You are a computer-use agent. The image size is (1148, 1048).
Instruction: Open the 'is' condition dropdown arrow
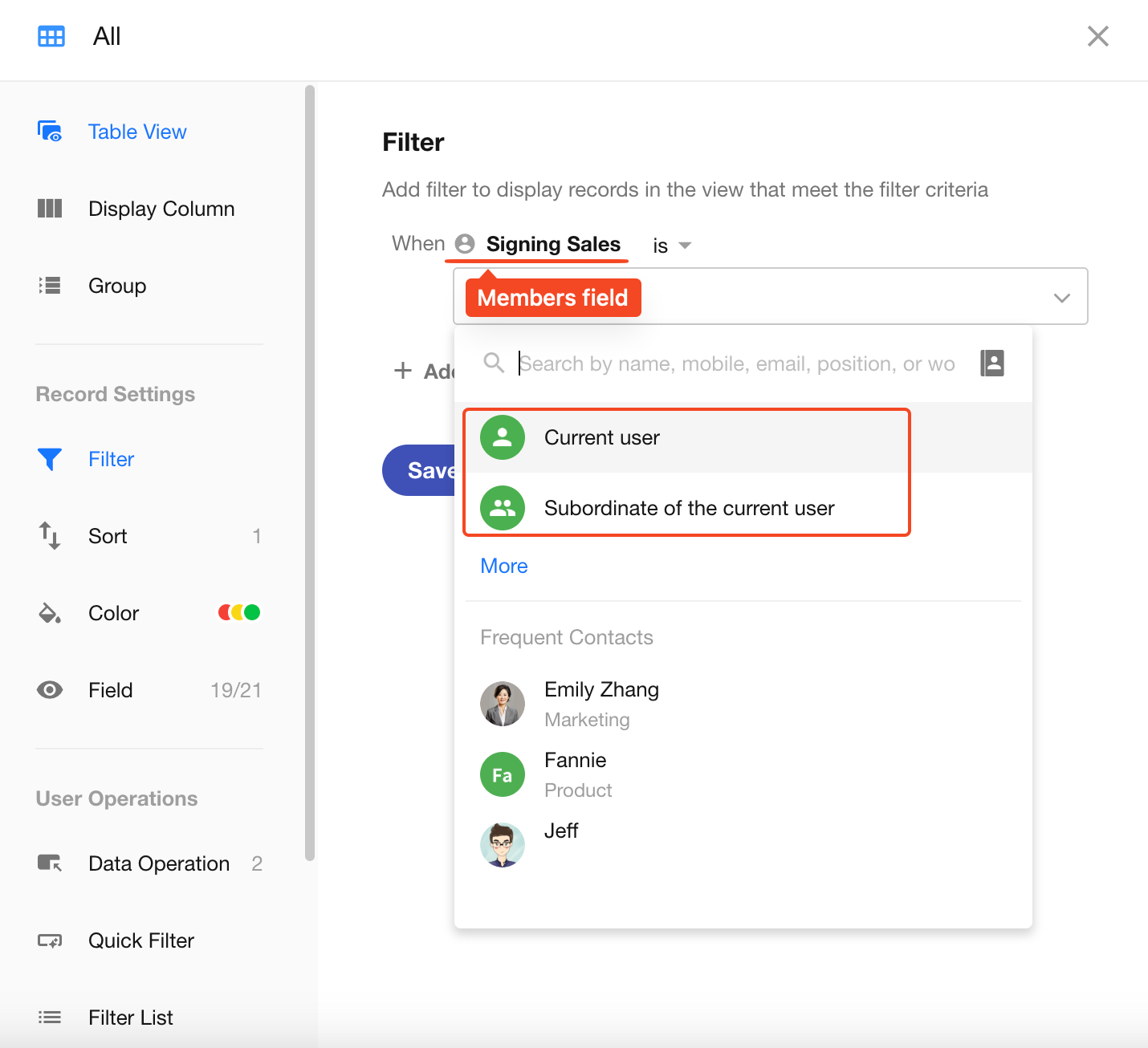point(685,246)
